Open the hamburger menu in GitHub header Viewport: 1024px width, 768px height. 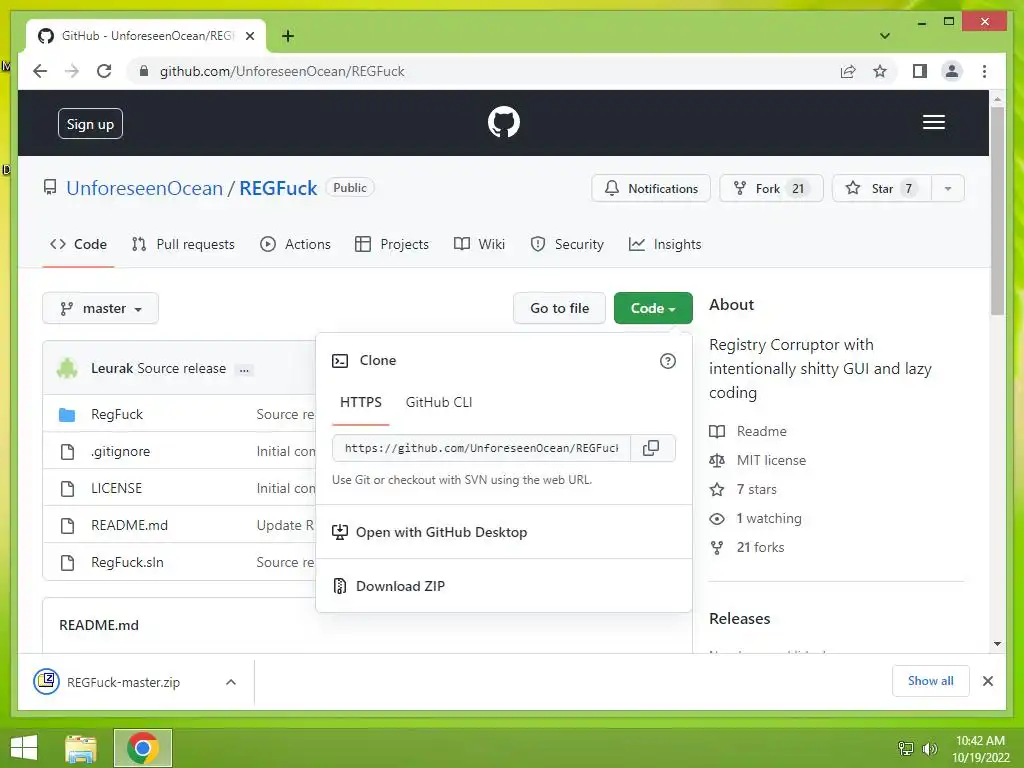tap(933, 122)
